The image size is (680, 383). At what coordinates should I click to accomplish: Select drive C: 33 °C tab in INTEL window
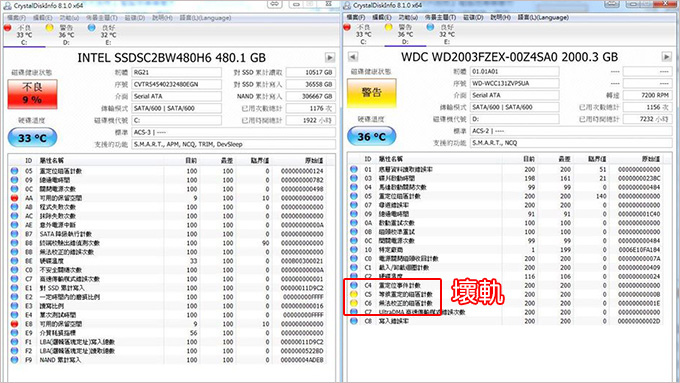pyautogui.click(x=24, y=35)
